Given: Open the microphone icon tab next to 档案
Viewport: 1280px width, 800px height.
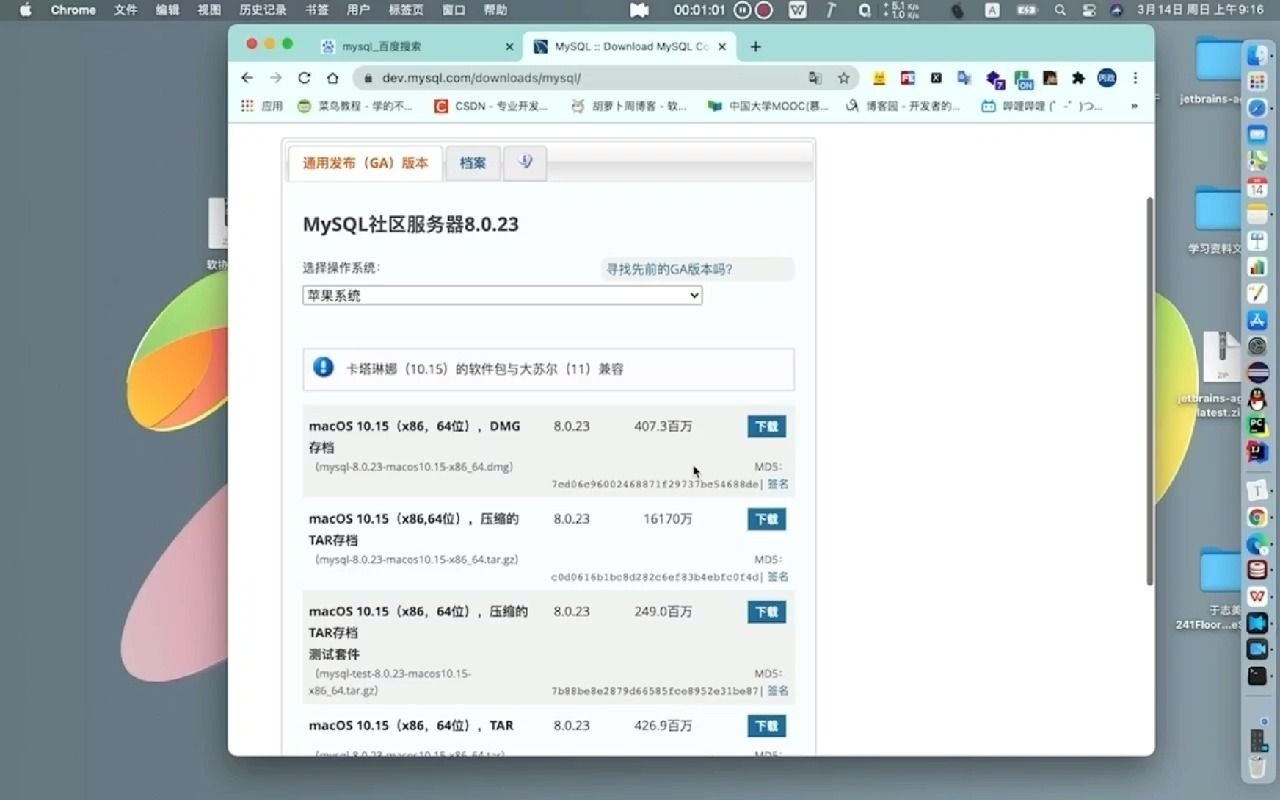Looking at the screenshot, I should tap(525, 163).
